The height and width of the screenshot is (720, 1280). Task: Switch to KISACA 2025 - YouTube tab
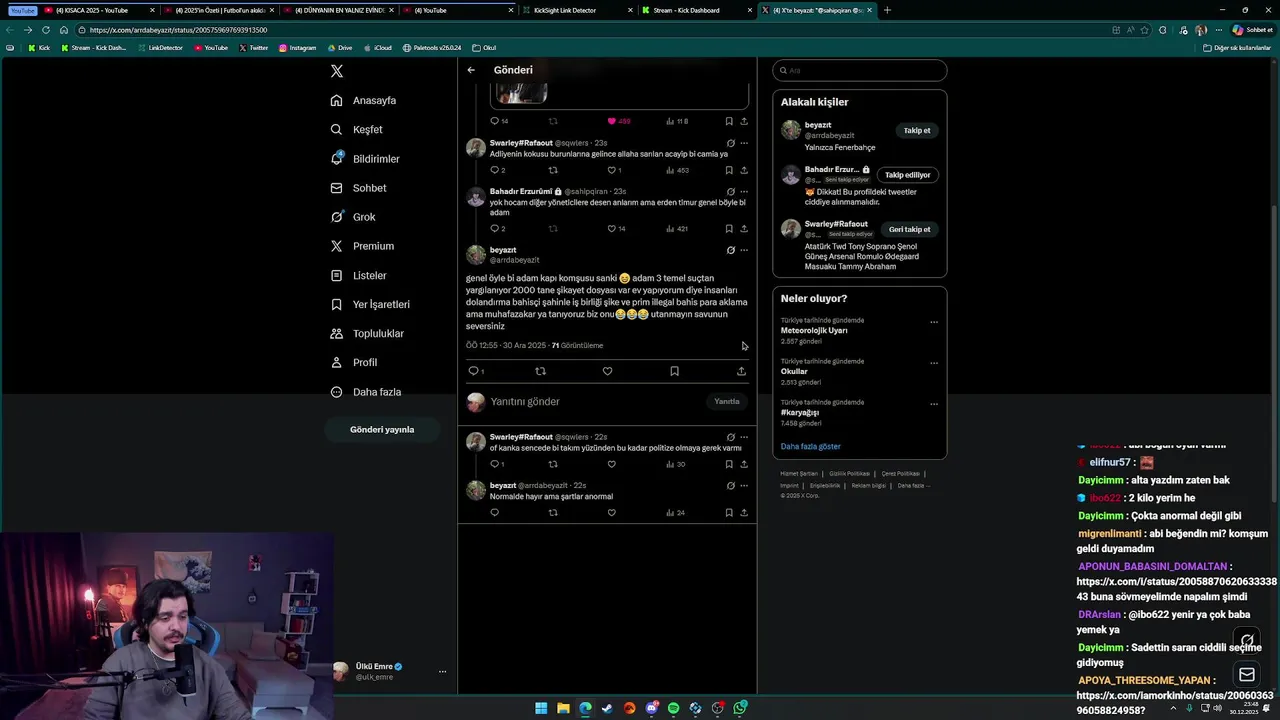100,10
